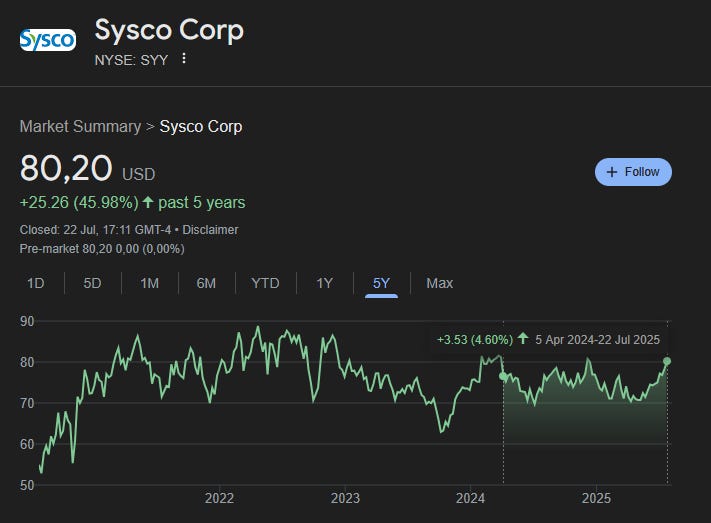
Task: Click the plus Follow button
Action: click(633, 172)
